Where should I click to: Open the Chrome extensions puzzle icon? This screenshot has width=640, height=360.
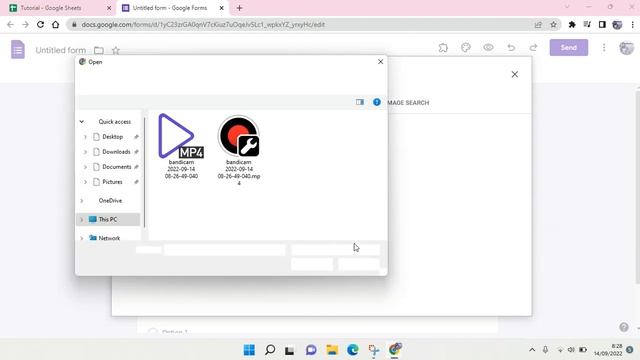pos(572,25)
